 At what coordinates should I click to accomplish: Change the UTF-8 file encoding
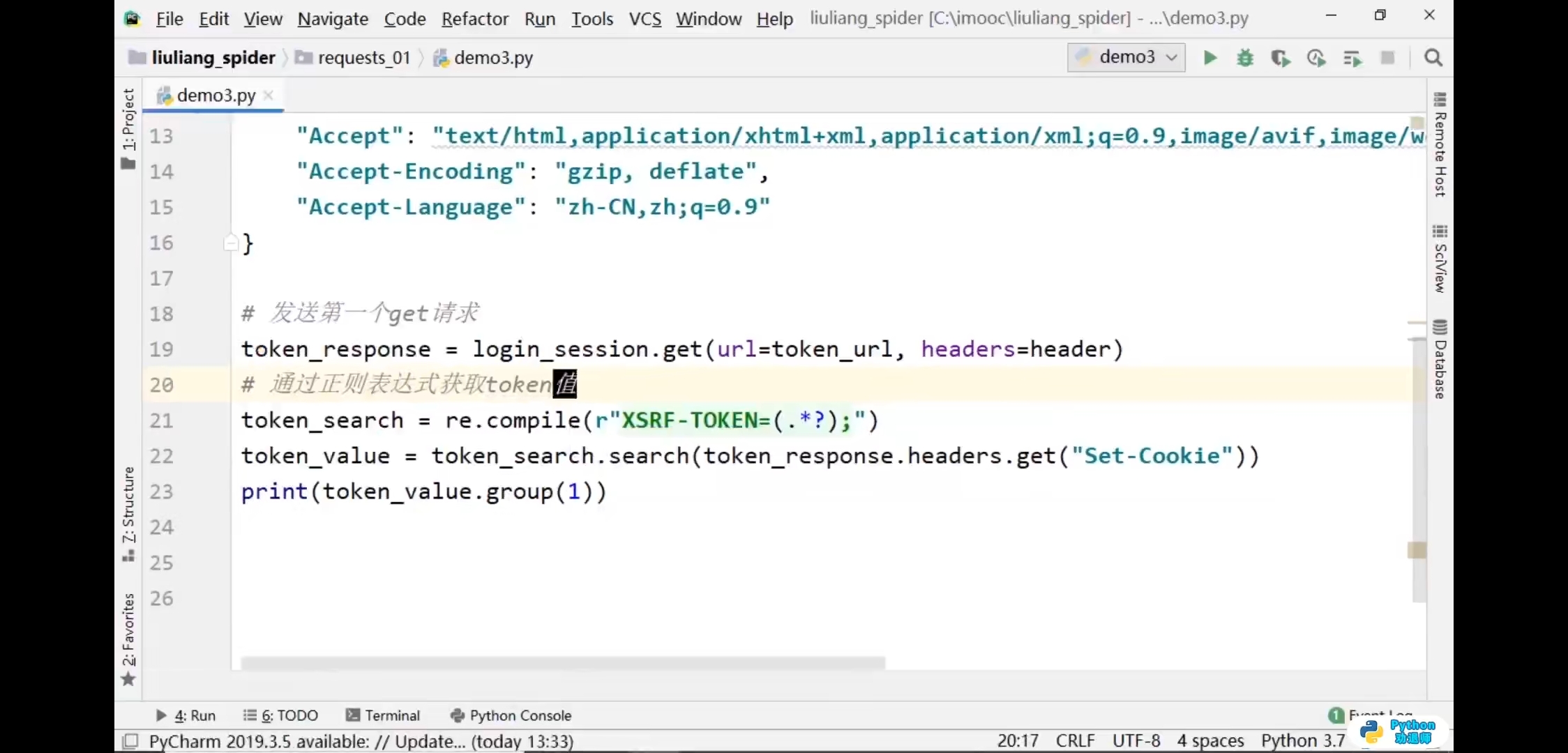pos(1136,740)
